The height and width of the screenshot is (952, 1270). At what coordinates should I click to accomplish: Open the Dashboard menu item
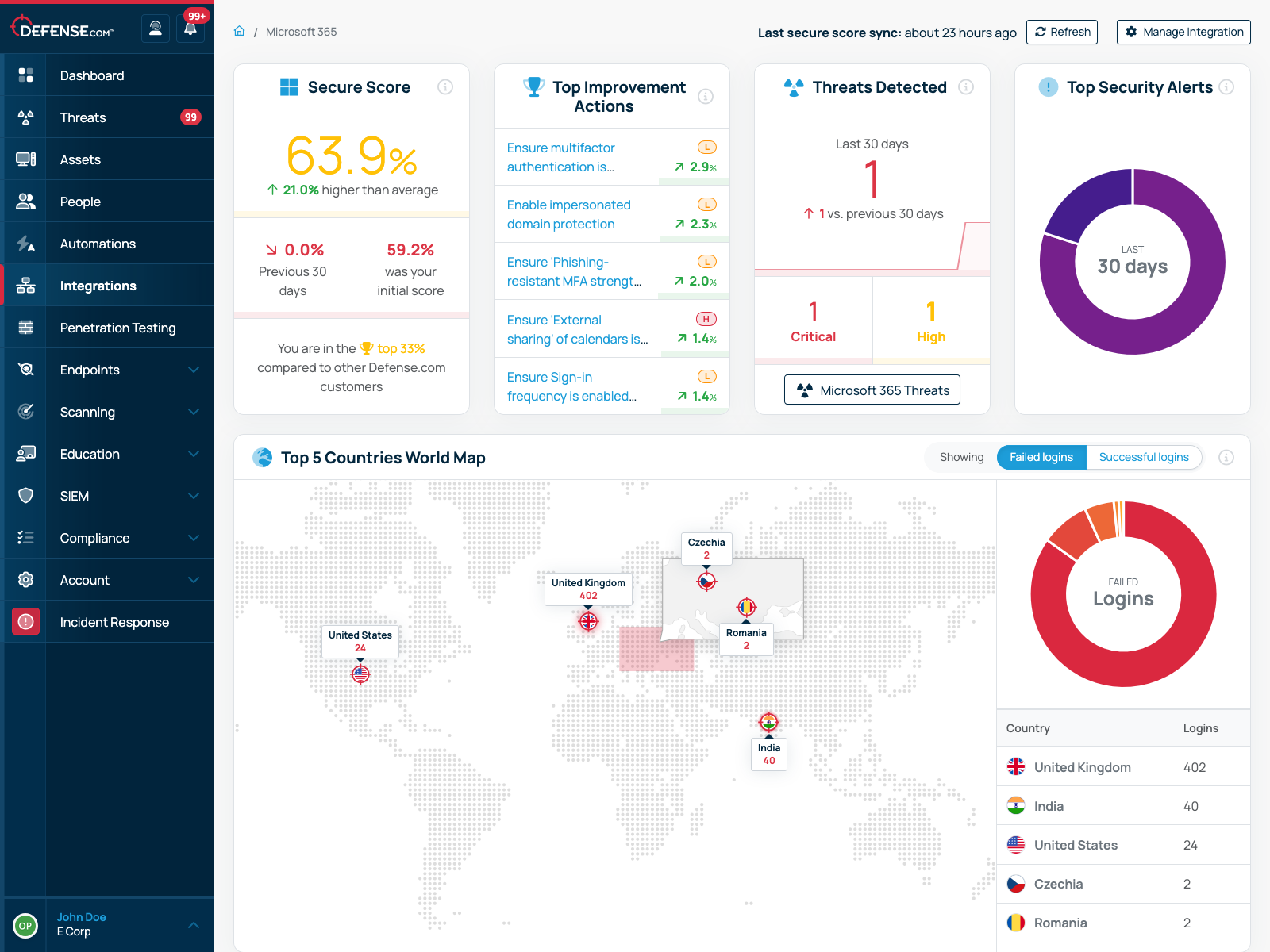tap(92, 75)
